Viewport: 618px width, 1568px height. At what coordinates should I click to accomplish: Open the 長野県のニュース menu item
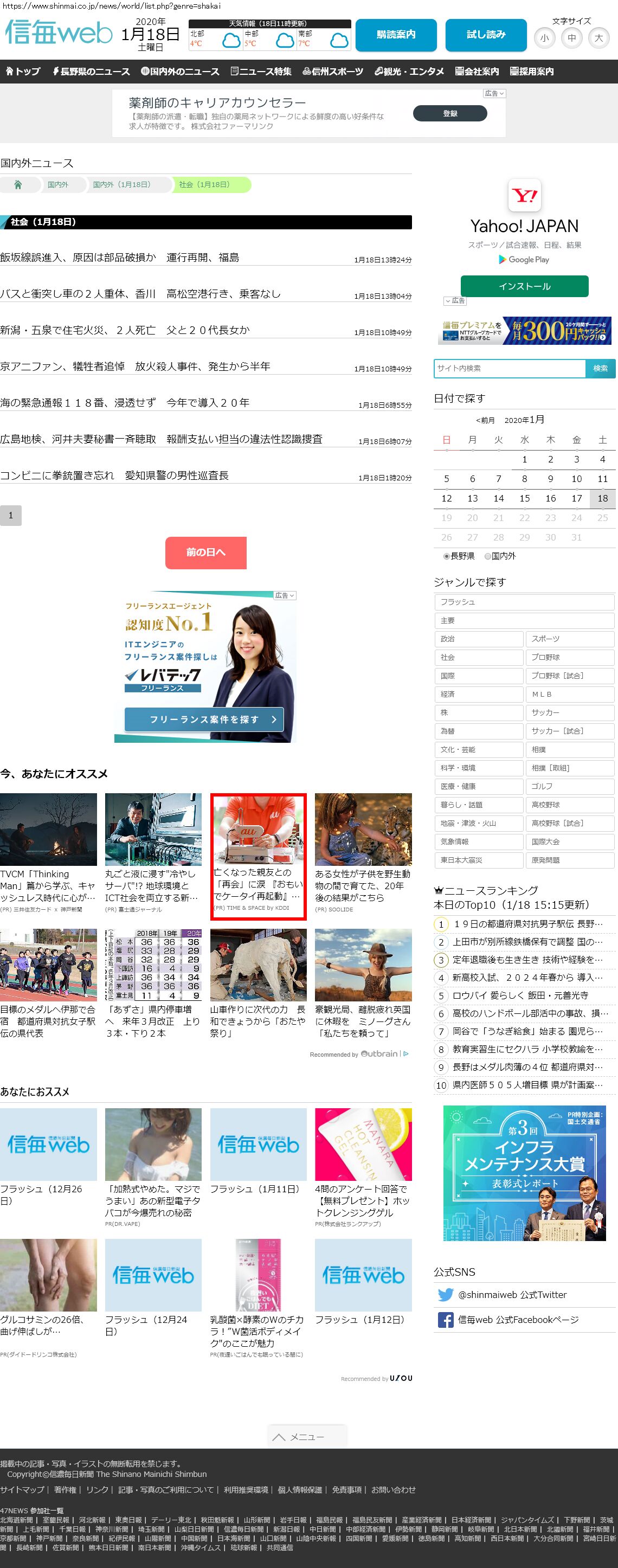(91, 72)
